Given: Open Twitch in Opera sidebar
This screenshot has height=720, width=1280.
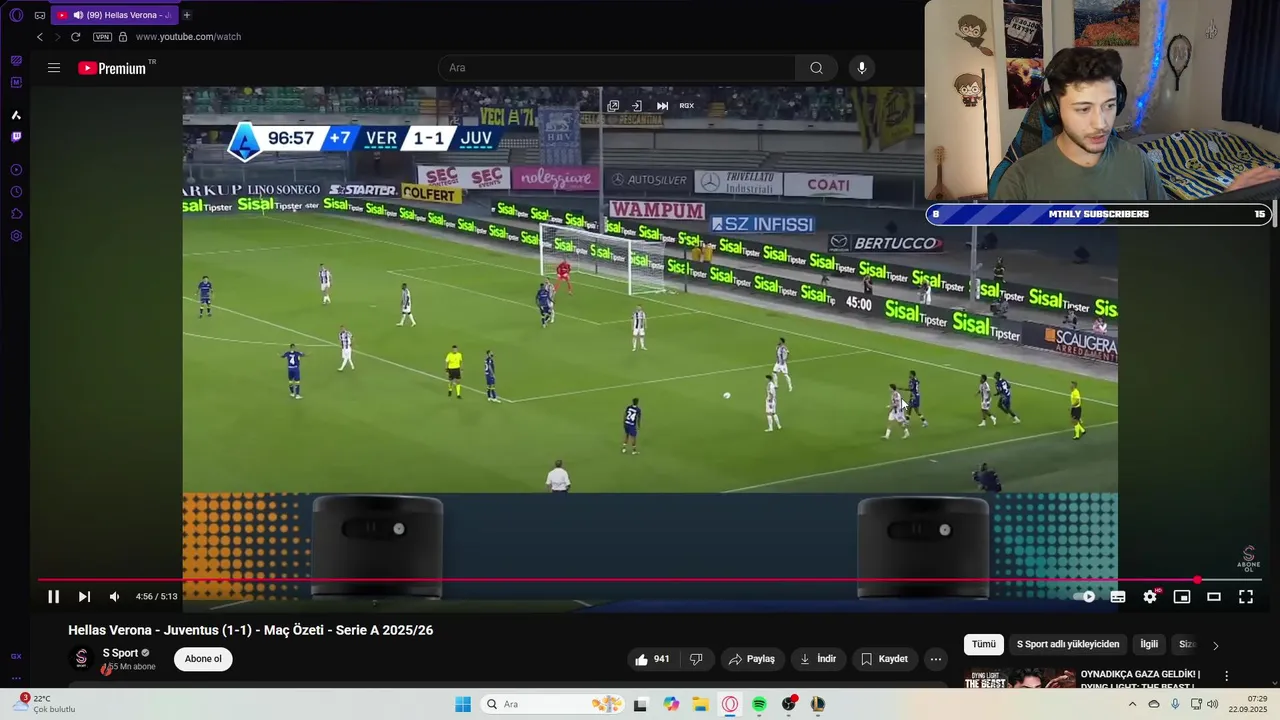Looking at the screenshot, I should (16, 137).
